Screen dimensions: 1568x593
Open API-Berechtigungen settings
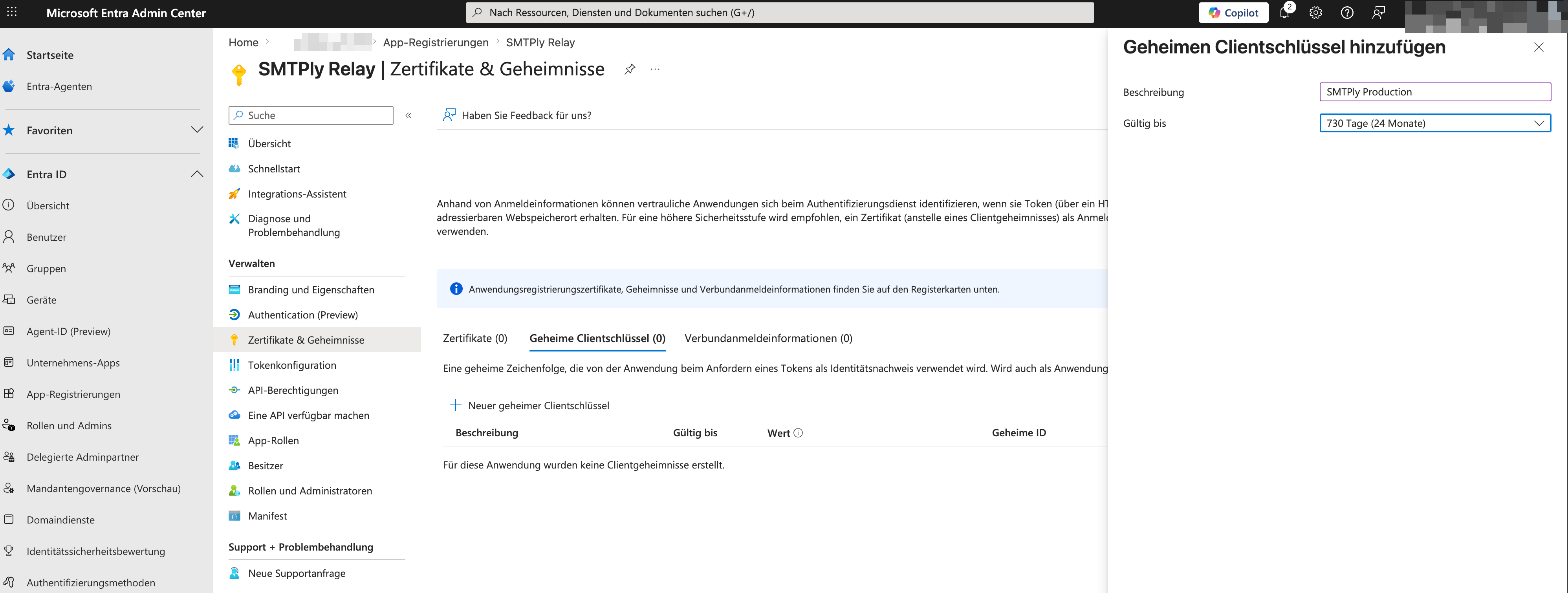pyautogui.click(x=293, y=390)
